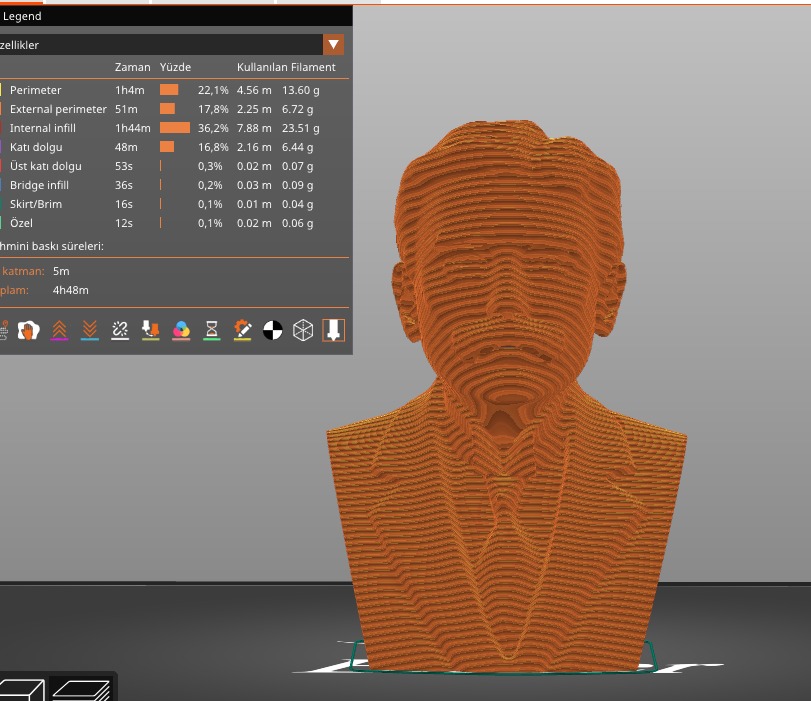Screen dimensions: 811x701
Task: Toggle shells wireframe cube icon
Action: point(303,330)
